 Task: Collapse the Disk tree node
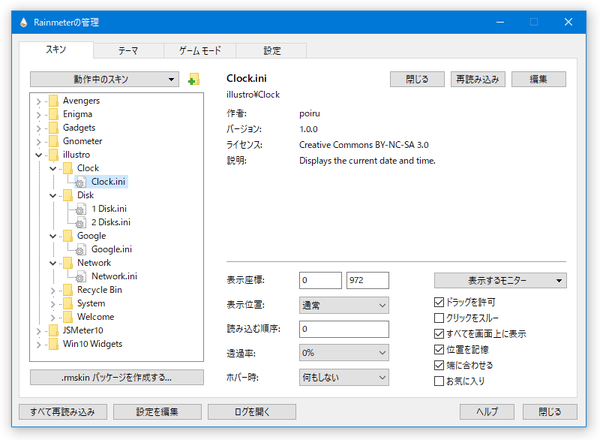pos(53,196)
